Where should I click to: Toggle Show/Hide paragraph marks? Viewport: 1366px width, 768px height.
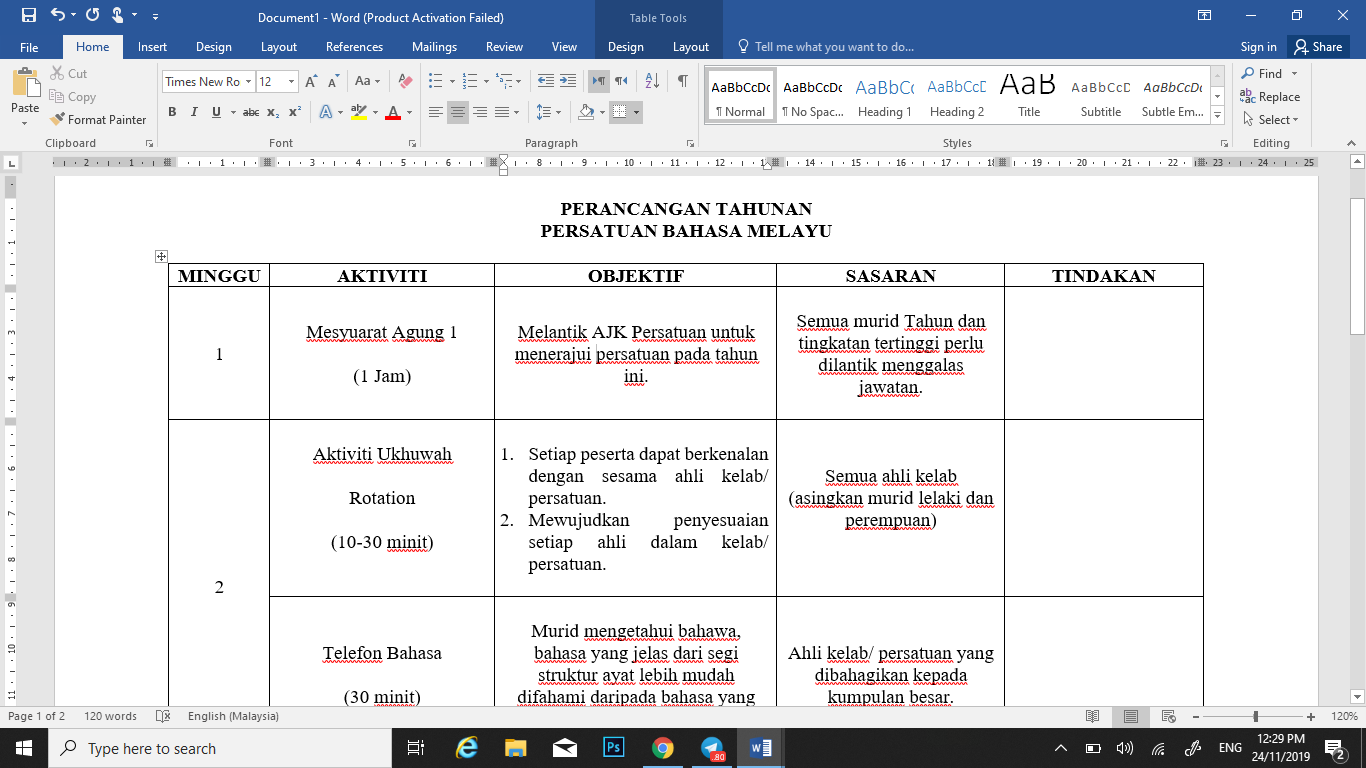[x=682, y=82]
